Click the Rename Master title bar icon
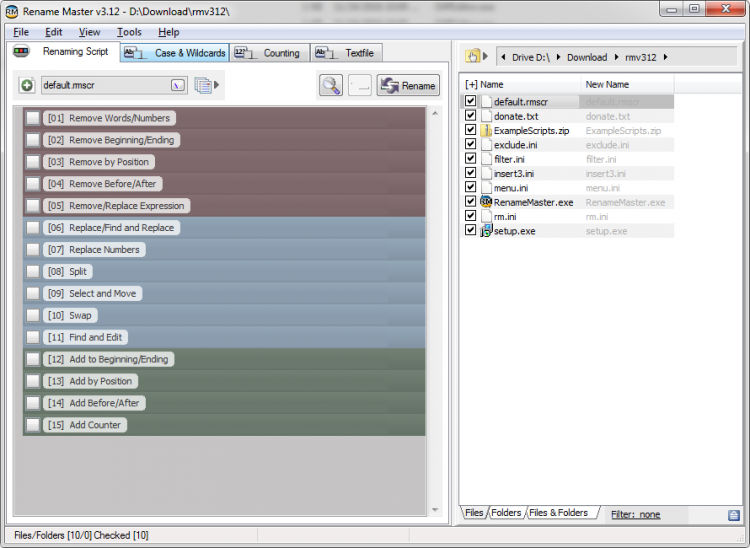Screen dimensions: 750x548 click(11, 11)
